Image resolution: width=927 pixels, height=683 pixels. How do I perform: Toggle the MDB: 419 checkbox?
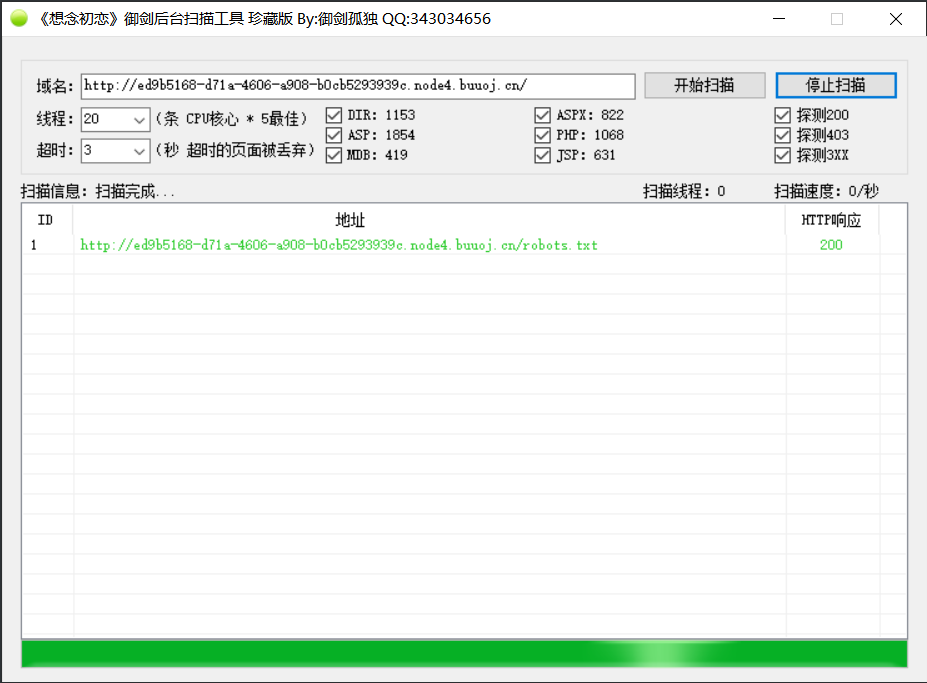pyautogui.click(x=334, y=155)
